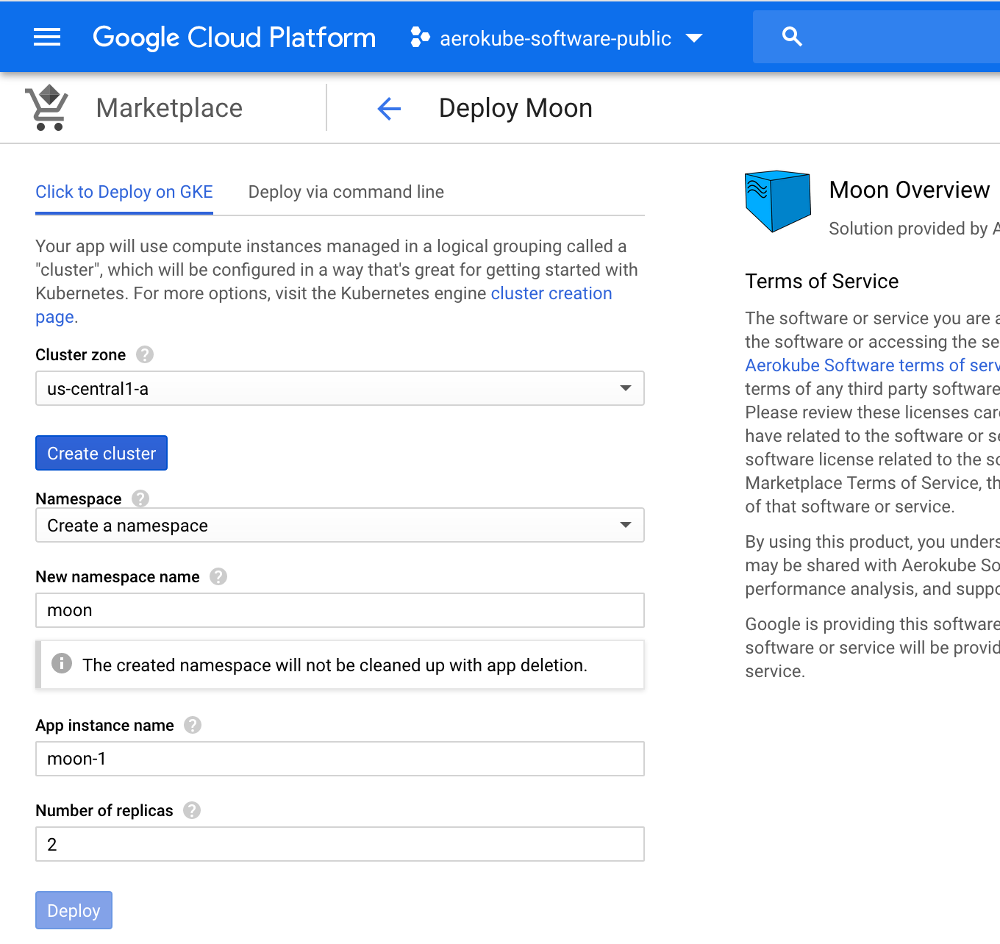This screenshot has height=944, width=1000.
Task: Focus the New namespace name field
Action: tap(340, 610)
